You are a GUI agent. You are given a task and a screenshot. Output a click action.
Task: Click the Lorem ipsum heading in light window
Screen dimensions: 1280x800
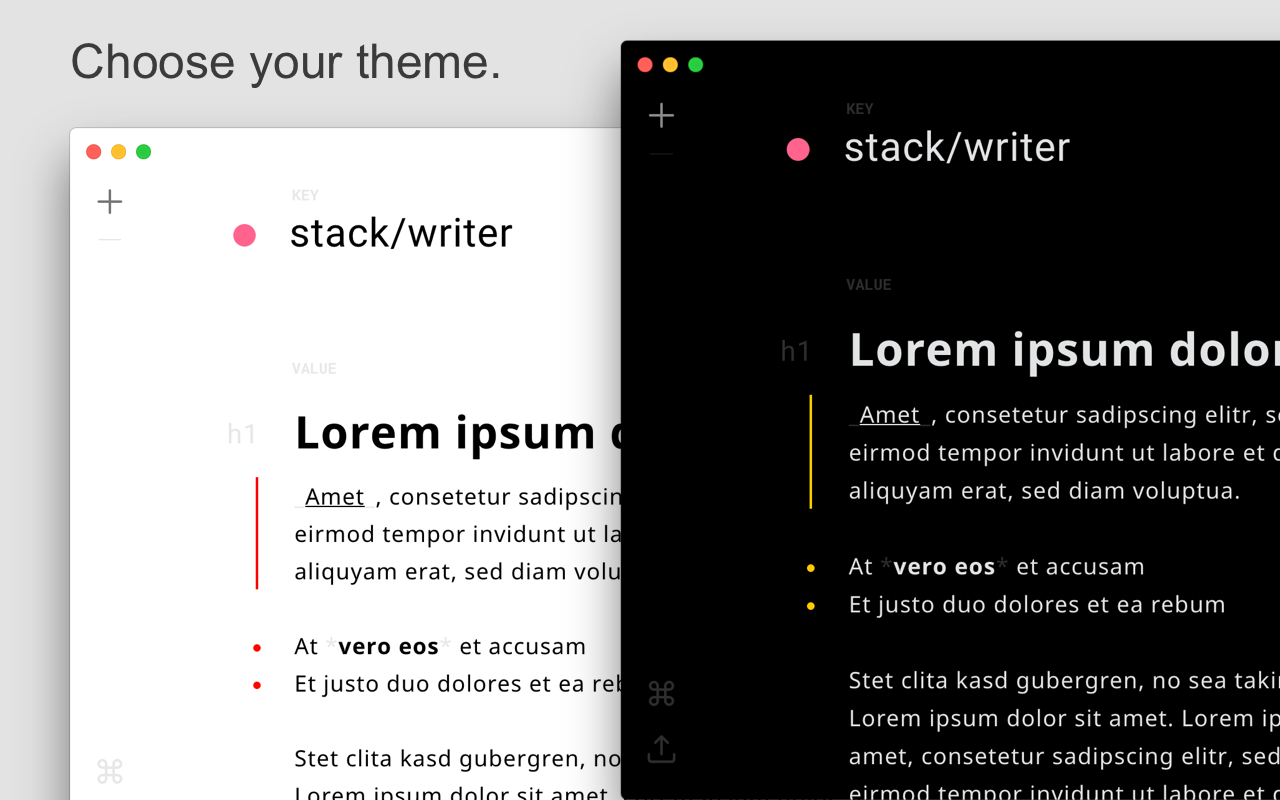(458, 433)
